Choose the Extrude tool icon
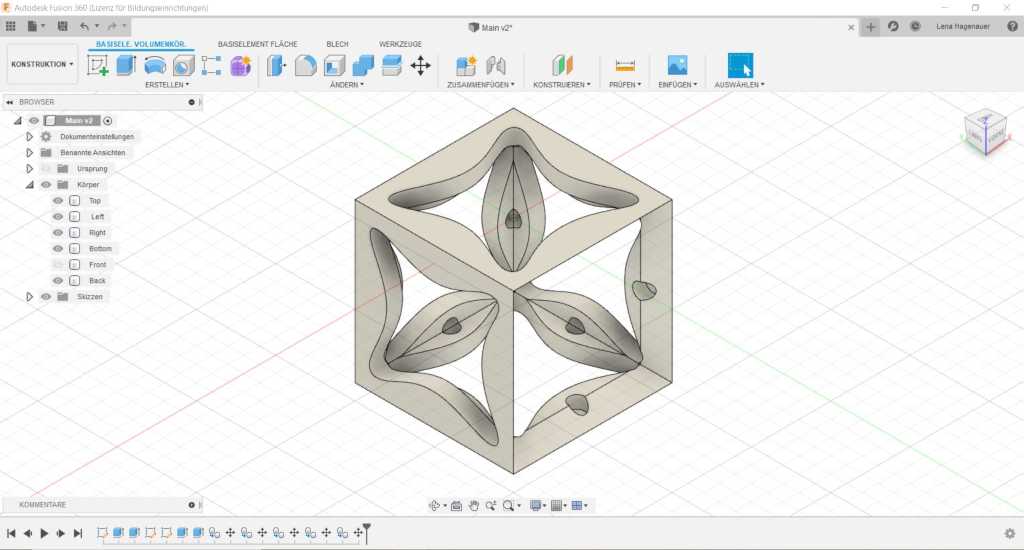This screenshot has width=1024, height=550. pyautogui.click(x=126, y=65)
